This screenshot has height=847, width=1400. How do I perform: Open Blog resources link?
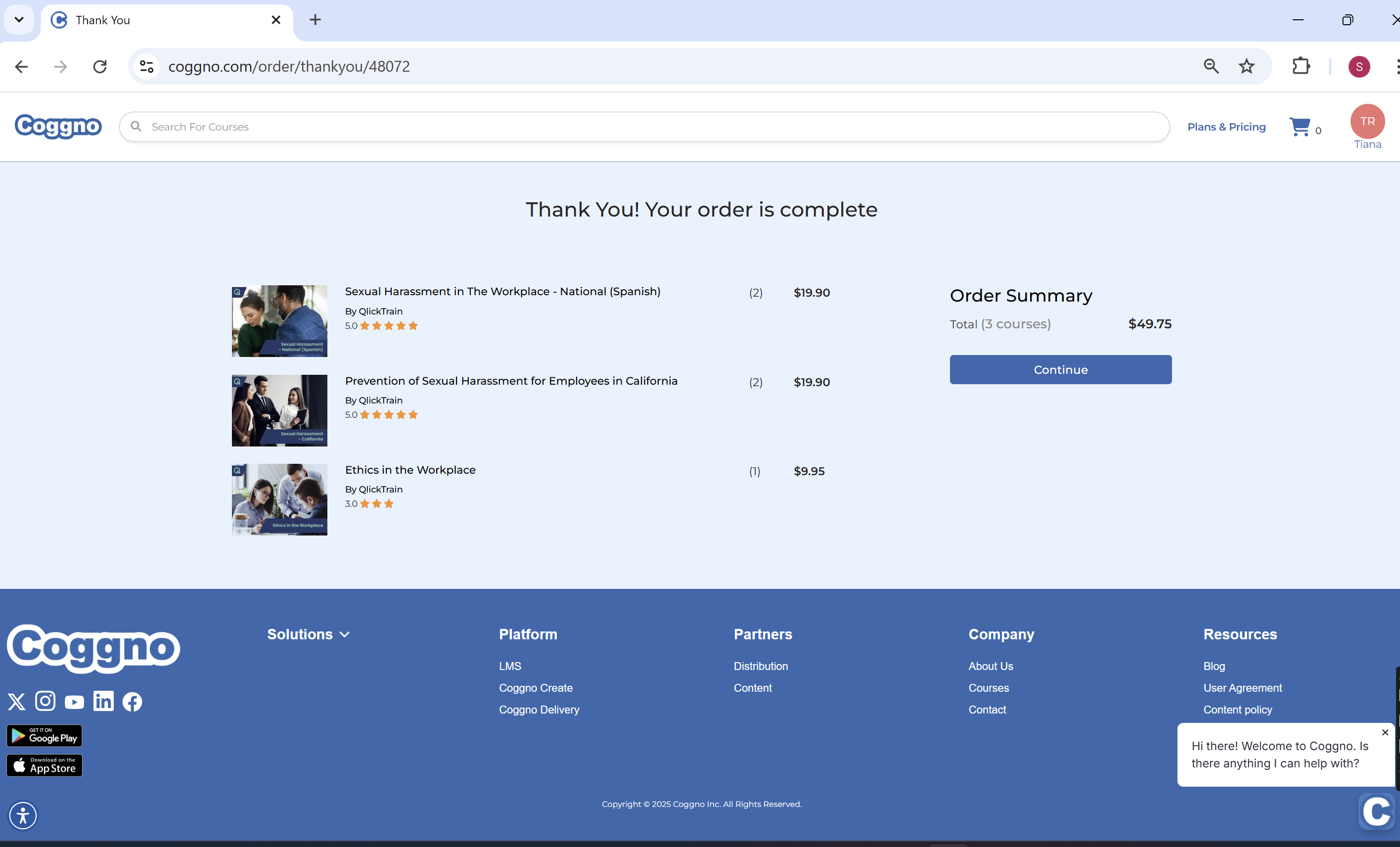point(1214,666)
